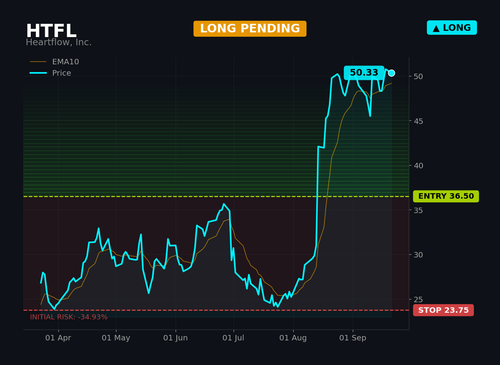The image size is (500, 365).
Task: Click the 01 Jul axis label
Action: click(233, 338)
